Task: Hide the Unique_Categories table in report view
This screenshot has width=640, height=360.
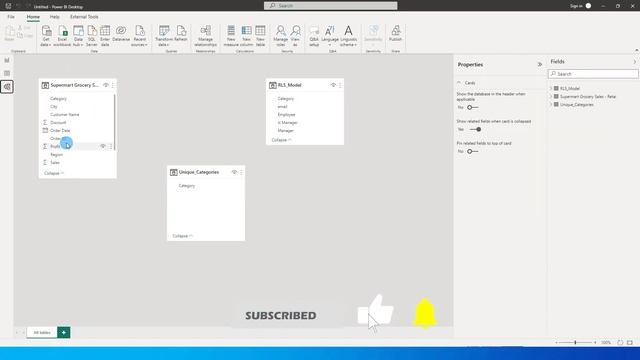Action: 234,172
